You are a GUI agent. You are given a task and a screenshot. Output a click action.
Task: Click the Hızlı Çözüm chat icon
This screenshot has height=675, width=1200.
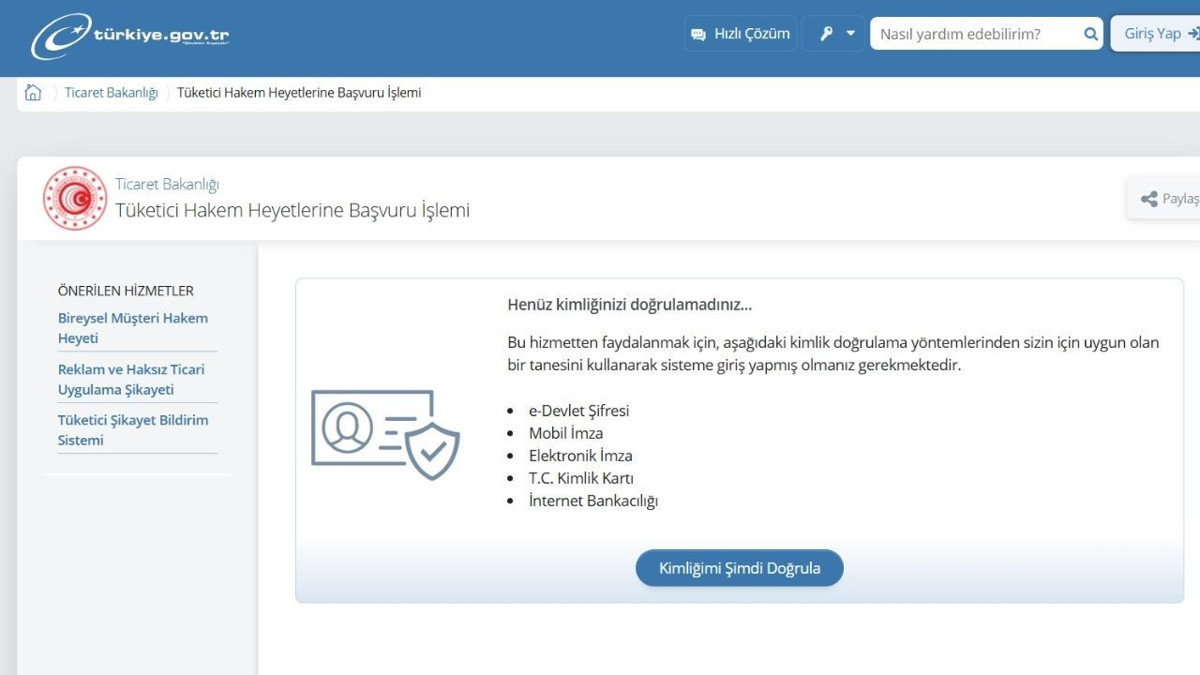coord(698,34)
